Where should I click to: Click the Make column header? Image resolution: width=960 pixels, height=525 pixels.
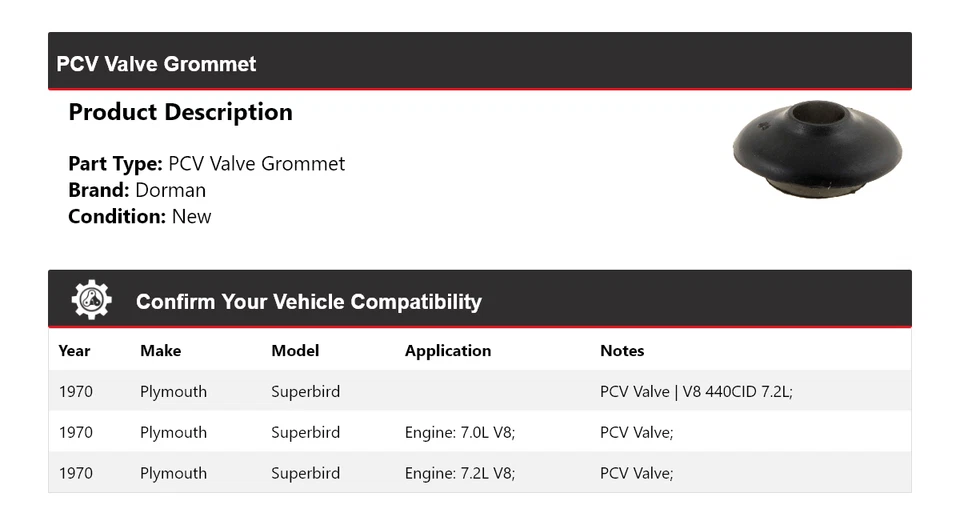pyautogui.click(x=160, y=351)
